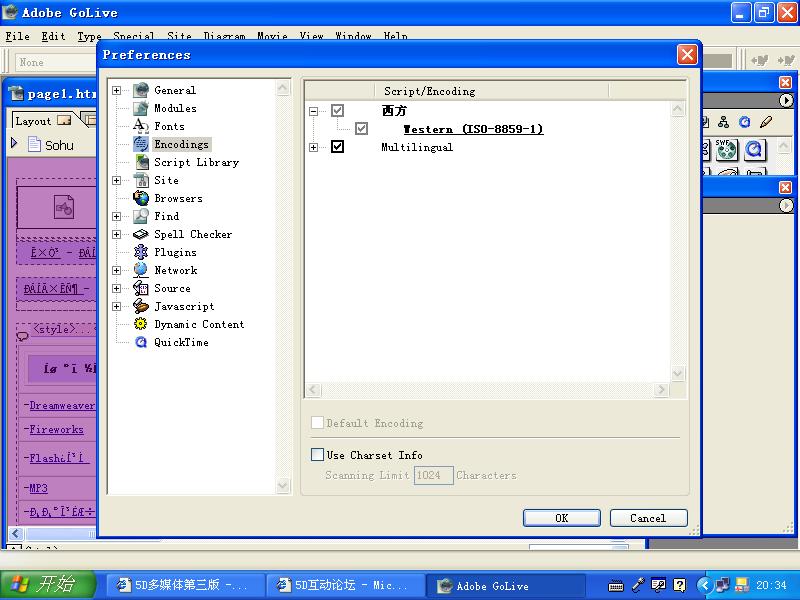Uncheck the Multilingual encoding checkbox

click(337, 147)
